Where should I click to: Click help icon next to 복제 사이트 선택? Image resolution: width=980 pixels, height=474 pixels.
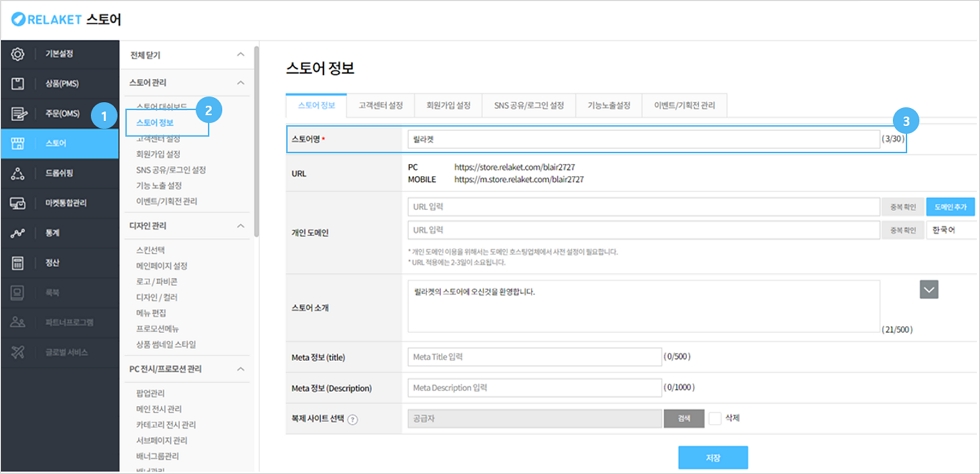pos(381,419)
